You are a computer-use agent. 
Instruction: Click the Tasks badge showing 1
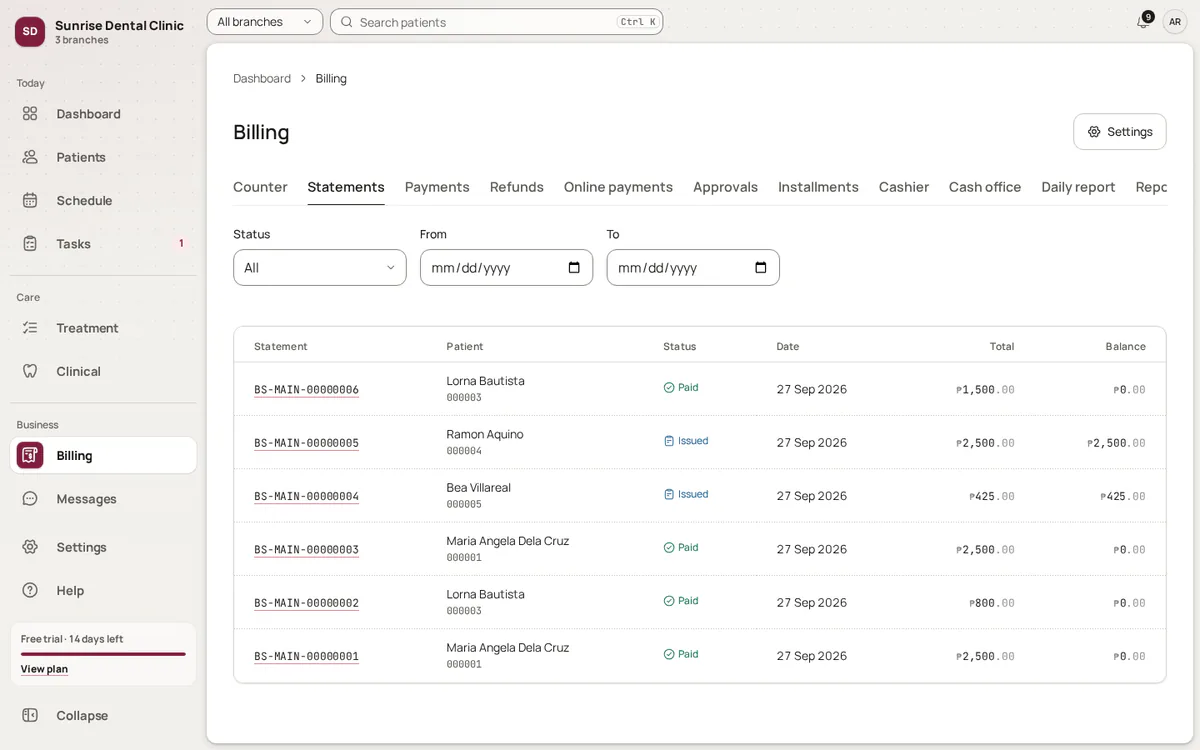tap(181, 243)
